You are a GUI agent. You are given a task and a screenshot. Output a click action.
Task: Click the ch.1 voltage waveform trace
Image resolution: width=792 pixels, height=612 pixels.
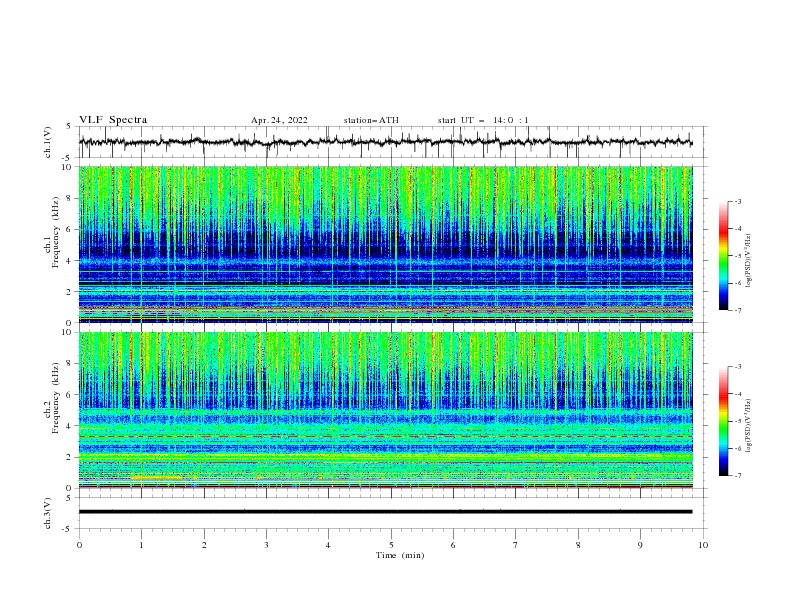[385, 142]
